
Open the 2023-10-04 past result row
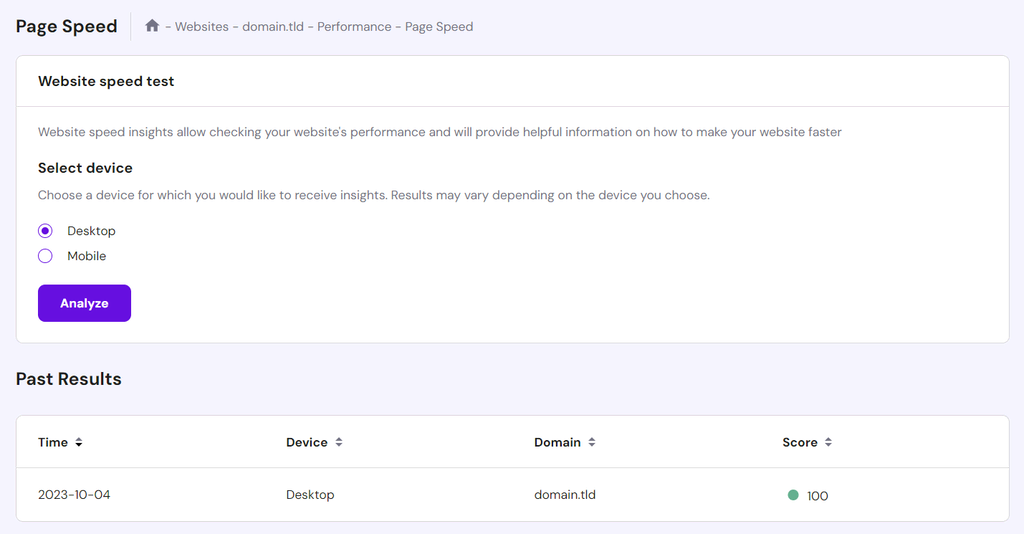point(513,495)
